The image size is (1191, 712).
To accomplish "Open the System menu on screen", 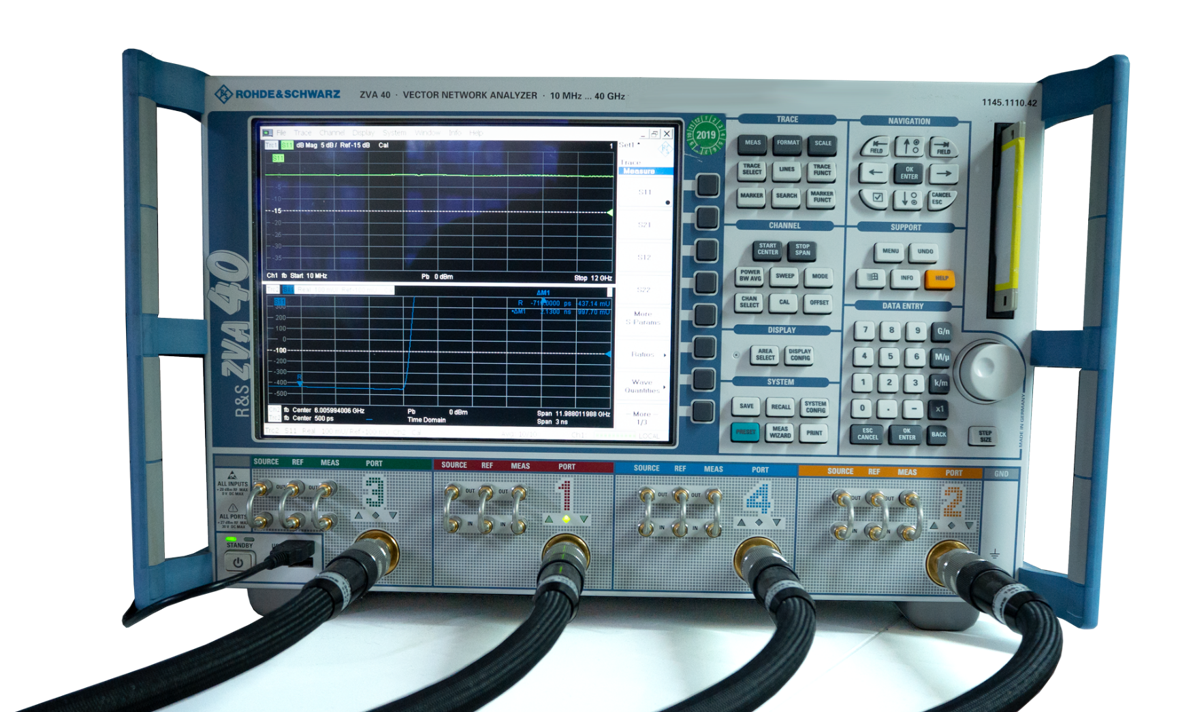I will 393,133.
